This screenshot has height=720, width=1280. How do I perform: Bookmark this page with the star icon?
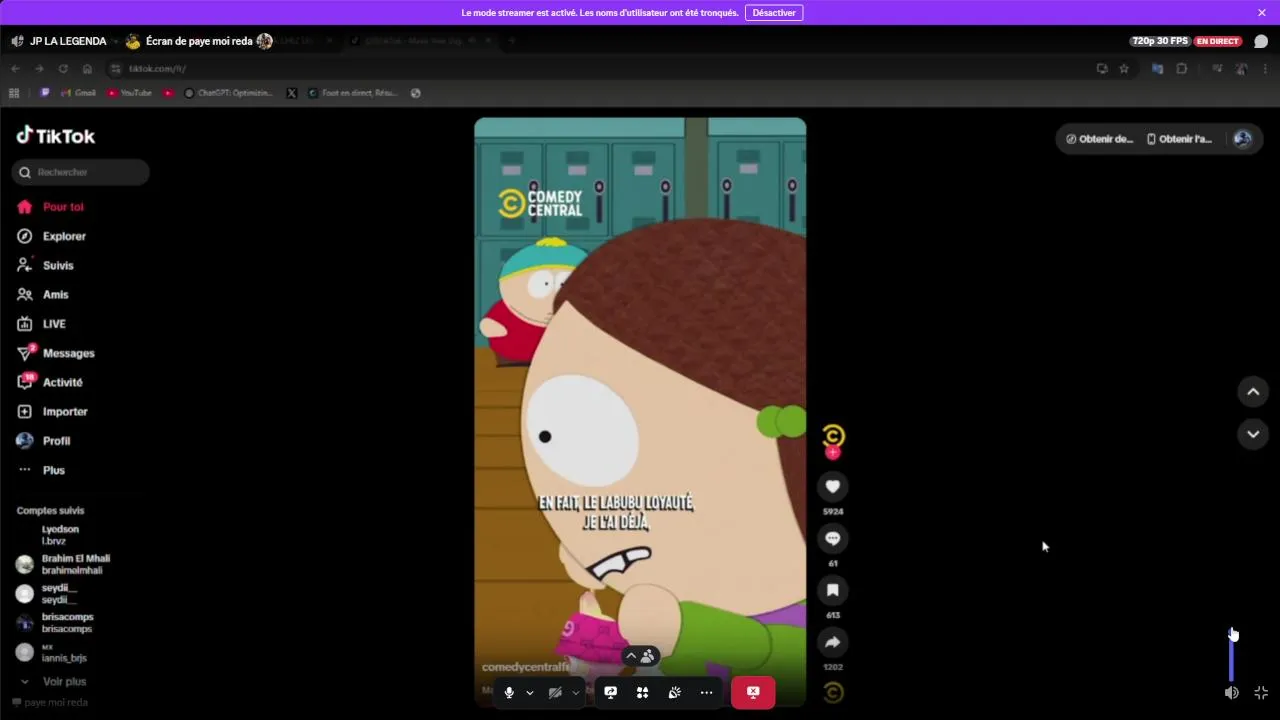1124,69
